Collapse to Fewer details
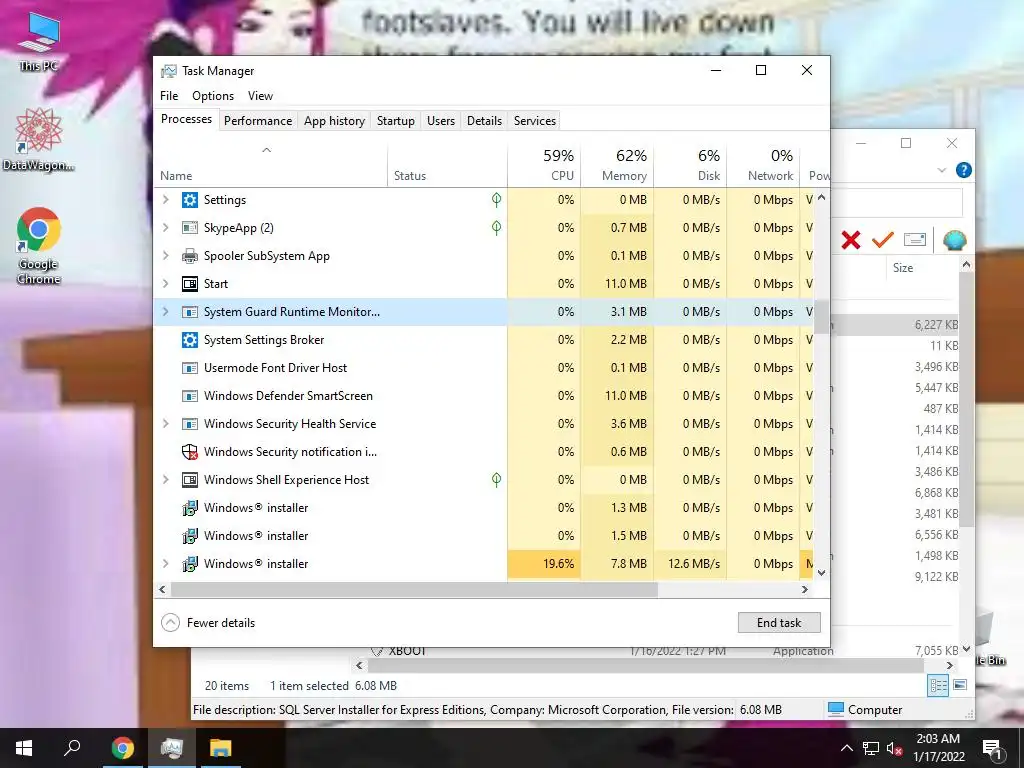 click(208, 622)
